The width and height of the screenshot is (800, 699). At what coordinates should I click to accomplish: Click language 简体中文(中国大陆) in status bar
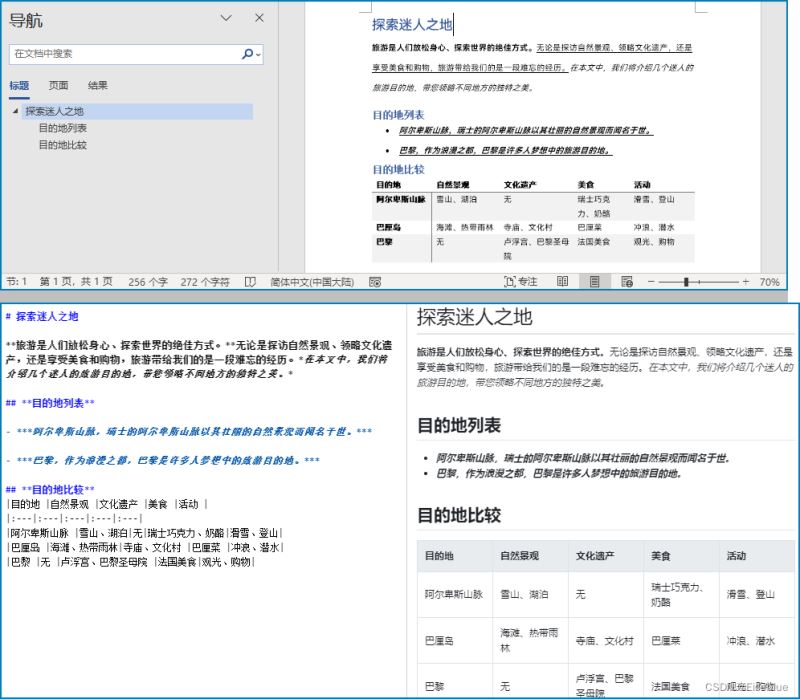312,282
